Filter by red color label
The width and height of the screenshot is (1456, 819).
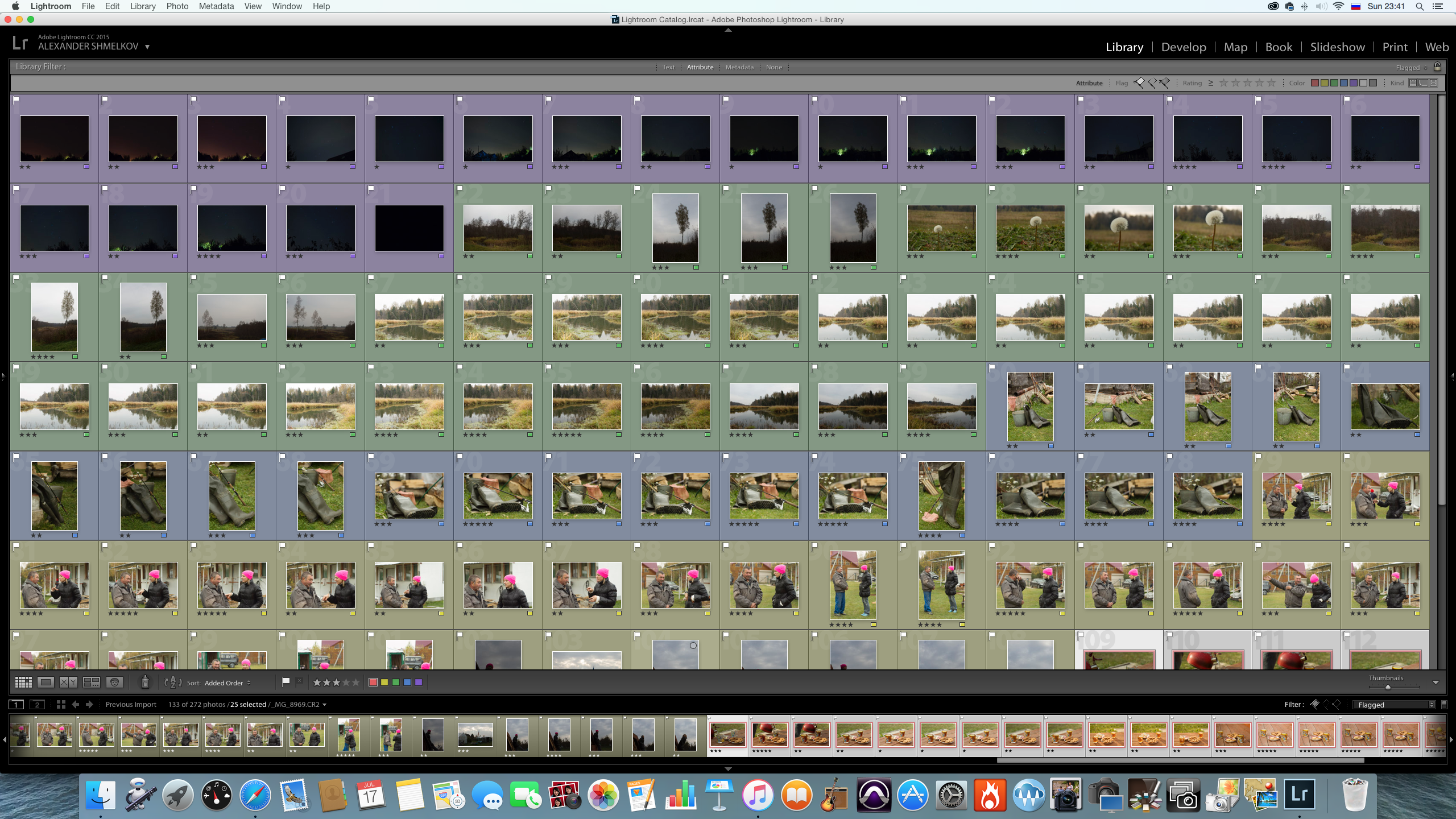click(x=1314, y=83)
